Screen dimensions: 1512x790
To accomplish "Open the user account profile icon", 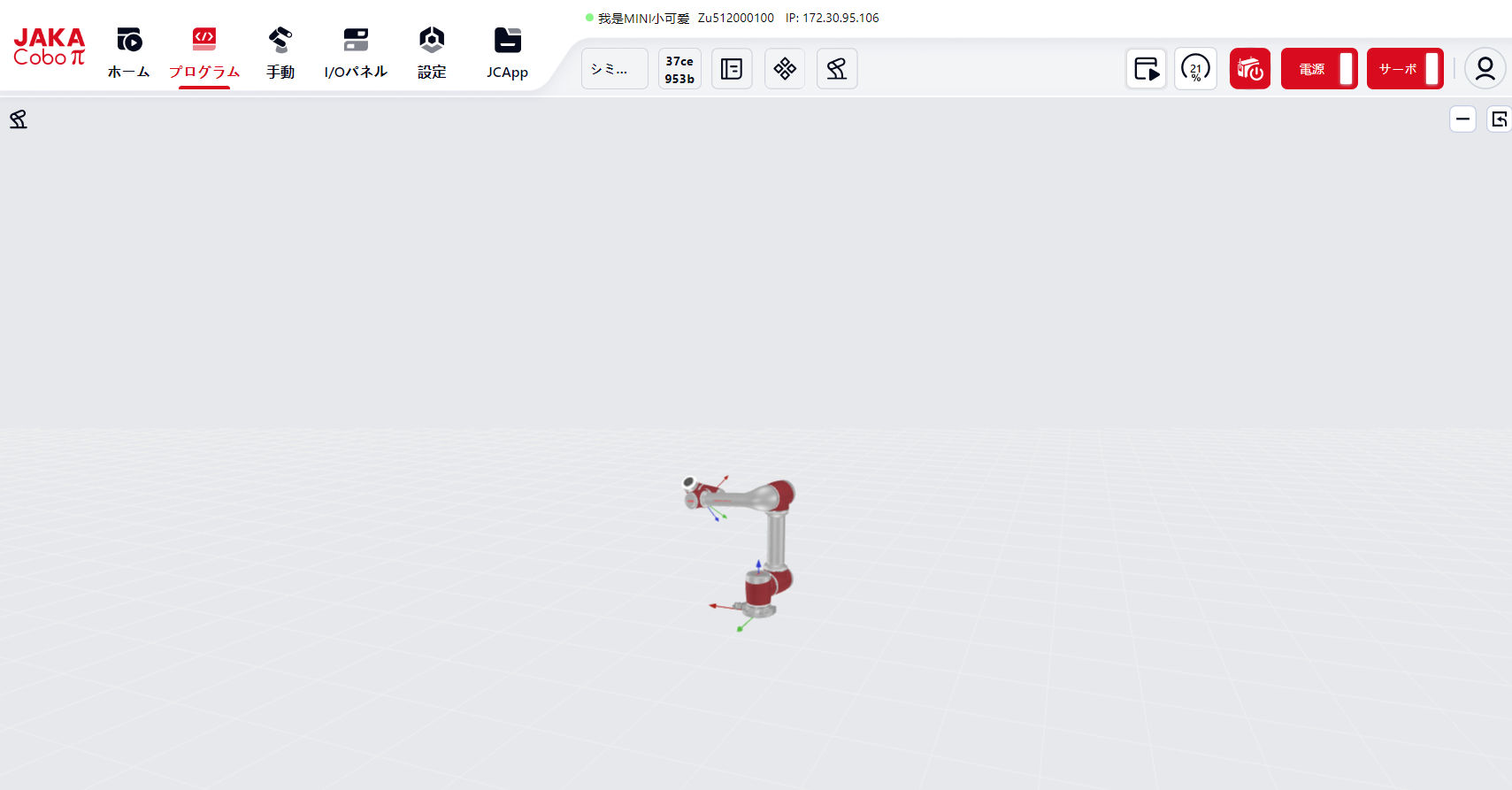I will [1485, 69].
